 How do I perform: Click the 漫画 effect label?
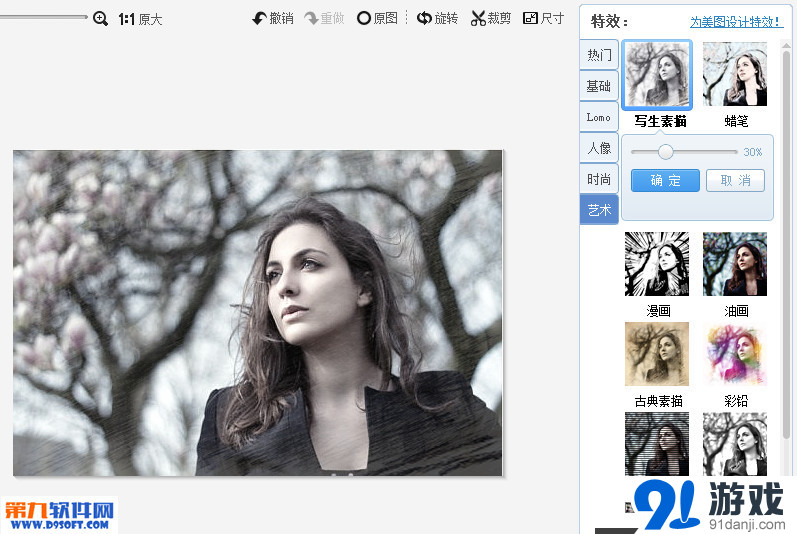[658, 311]
